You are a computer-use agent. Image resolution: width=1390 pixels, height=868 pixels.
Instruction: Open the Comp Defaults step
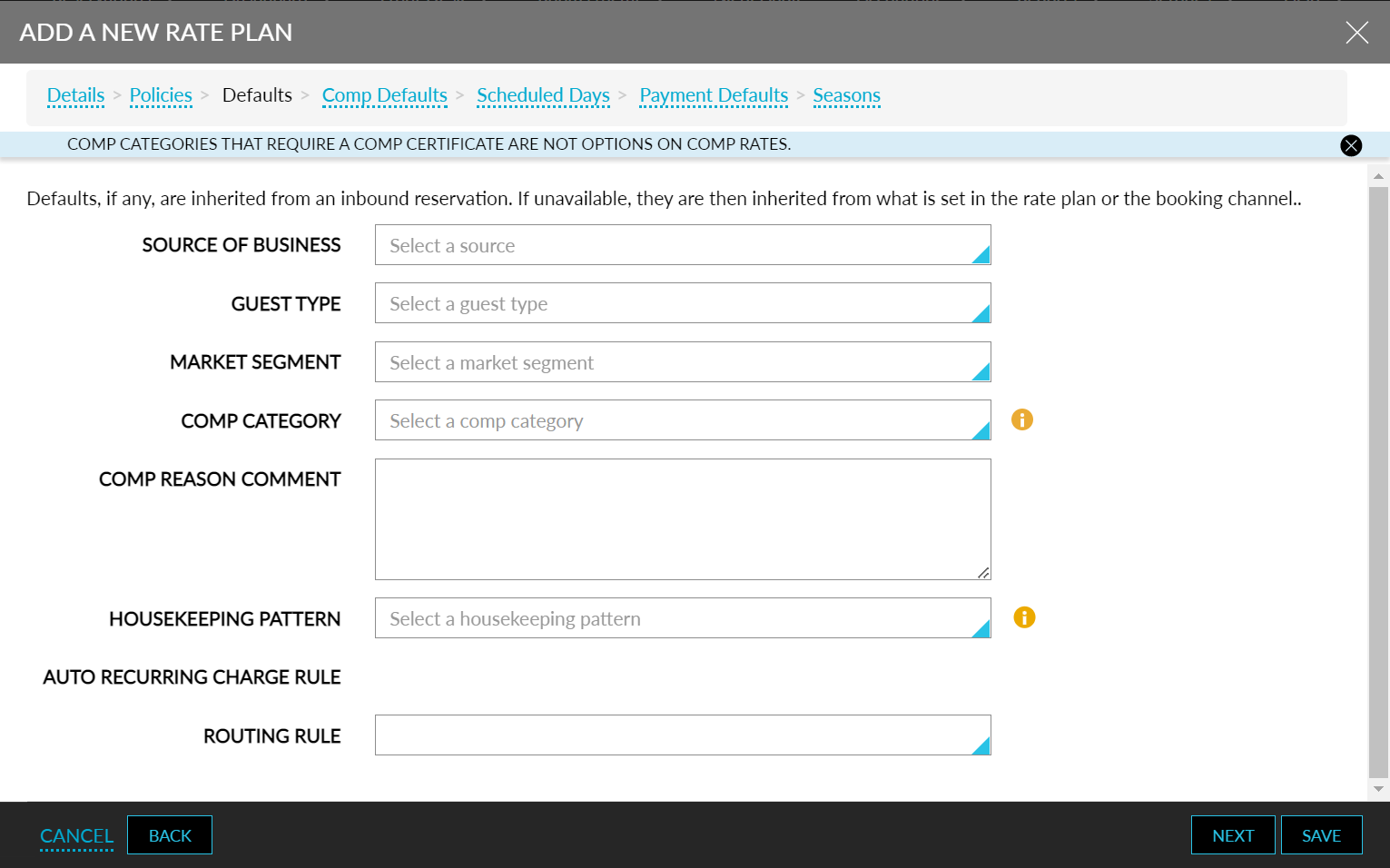pos(384,95)
